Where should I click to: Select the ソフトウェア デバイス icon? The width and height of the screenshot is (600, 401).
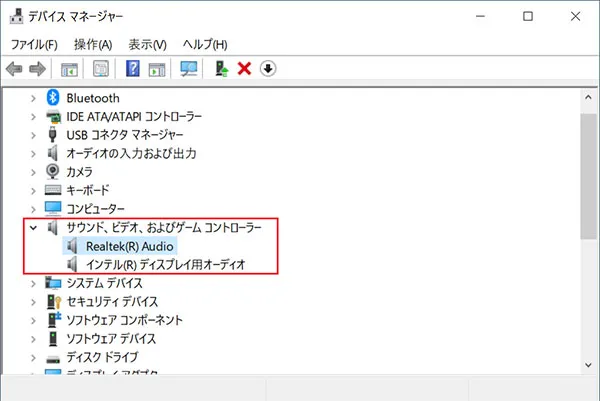[53, 339]
